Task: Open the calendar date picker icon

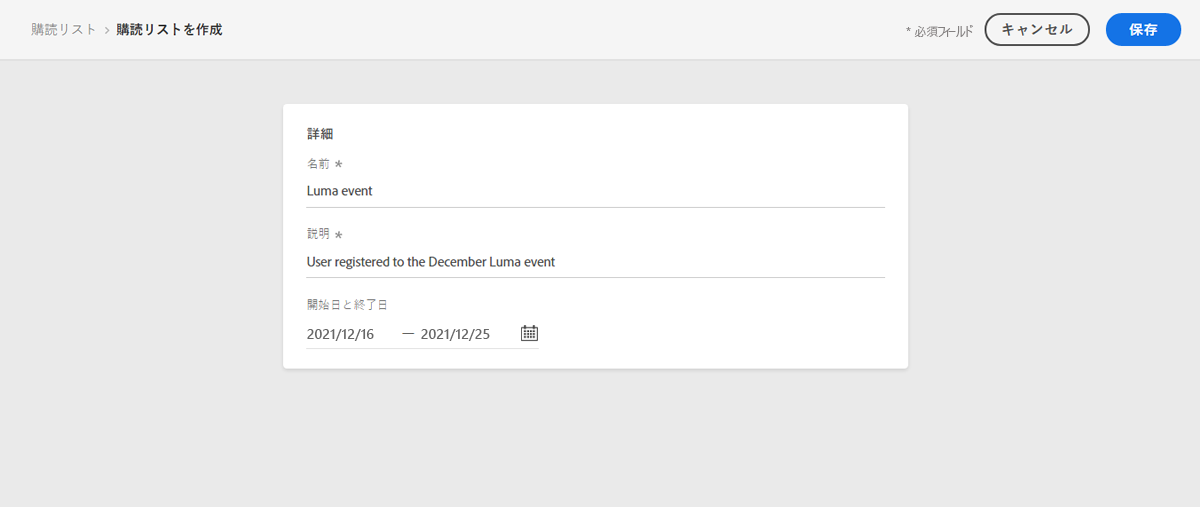Action: coord(530,334)
